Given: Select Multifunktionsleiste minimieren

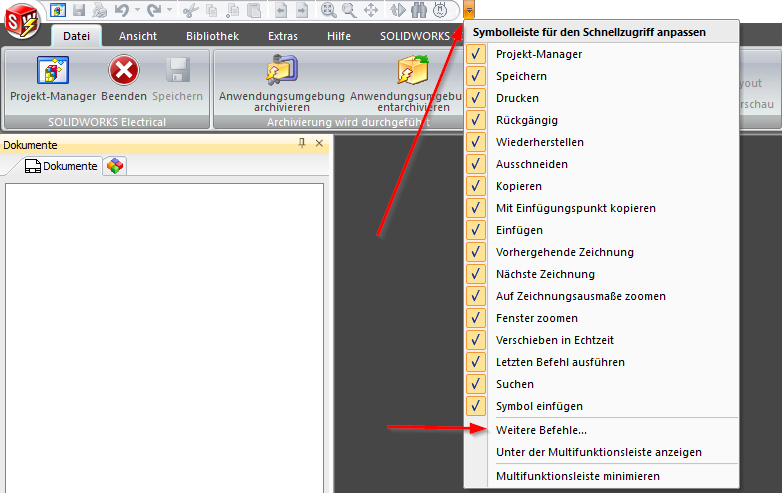Looking at the screenshot, I should (578, 476).
